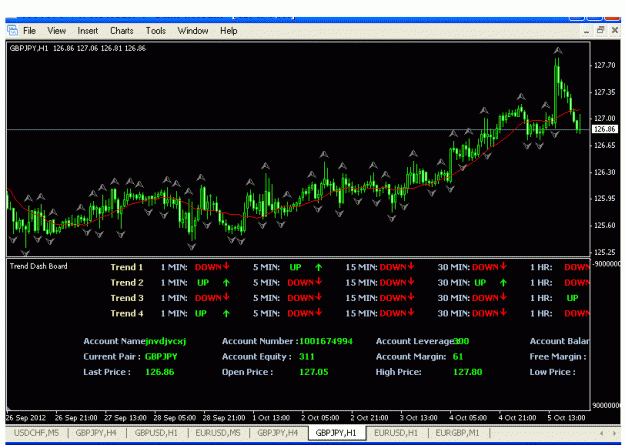This screenshot has height=445, width=625.
Task: Click the Account Margin value 61
Action: tap(458, 356)
